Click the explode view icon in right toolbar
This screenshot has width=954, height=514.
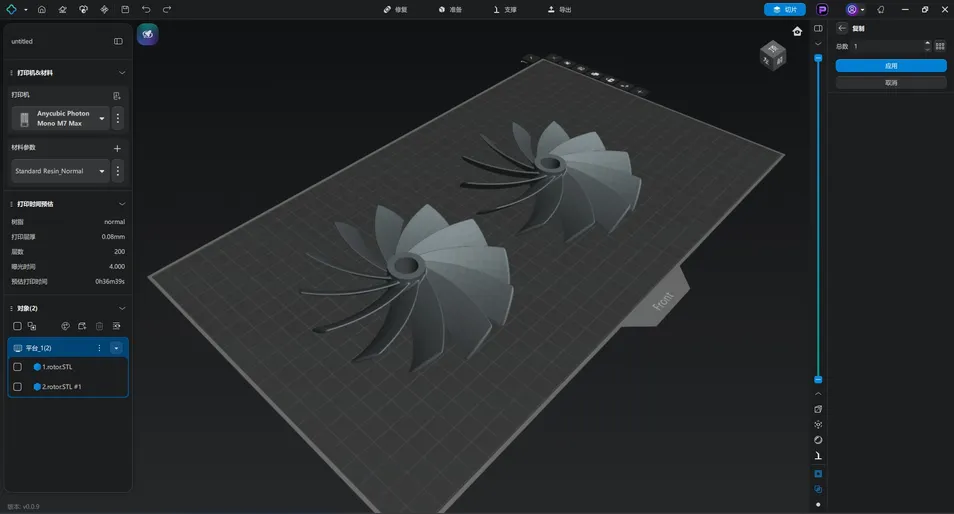click(x=818, y=425)
